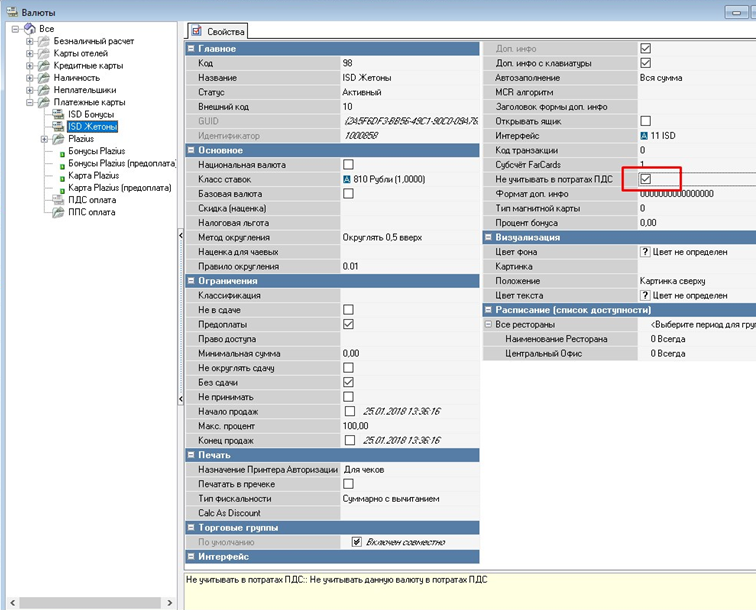Collapse the Платежные карты tree node
The image size is (756, 610).
pyautogui.click(x=30, y=102)
